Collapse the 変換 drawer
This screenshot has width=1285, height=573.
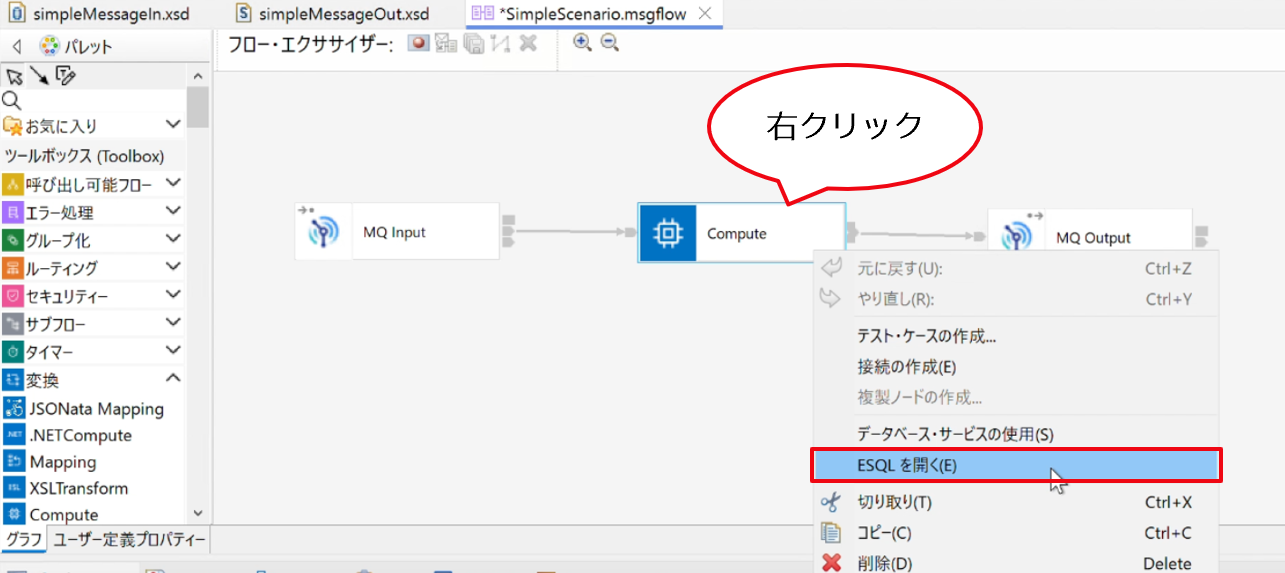tap(173, 379)
